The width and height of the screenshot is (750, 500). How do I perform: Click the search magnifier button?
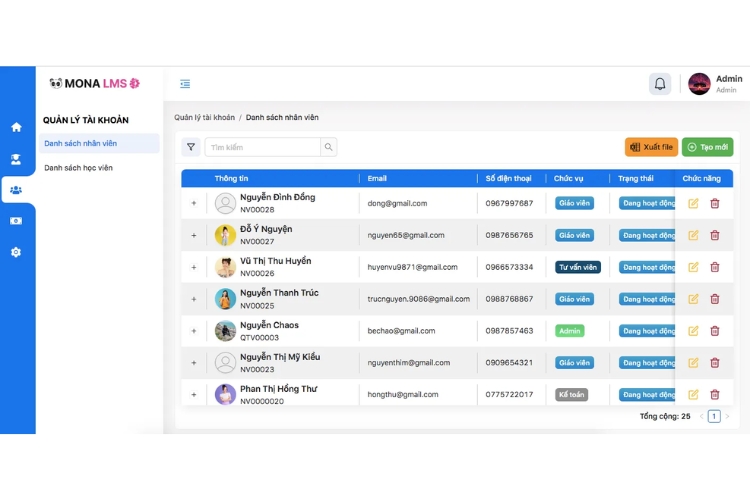[x=328, y=147]
